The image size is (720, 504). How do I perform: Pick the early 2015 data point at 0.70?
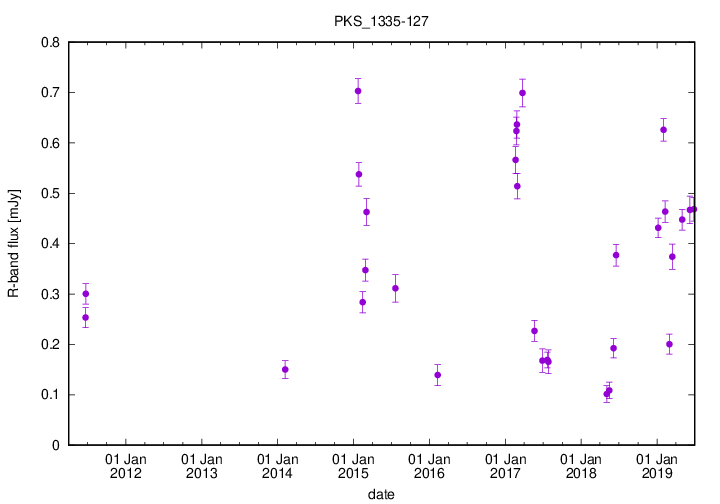click(x=358, y=91)
